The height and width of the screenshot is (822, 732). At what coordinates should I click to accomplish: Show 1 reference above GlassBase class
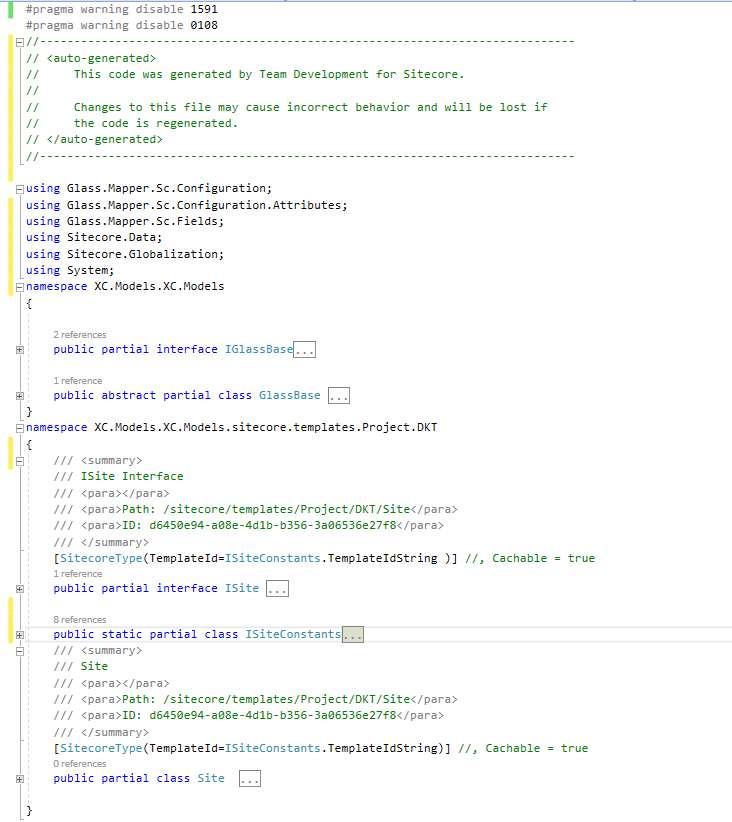(78, 381)
